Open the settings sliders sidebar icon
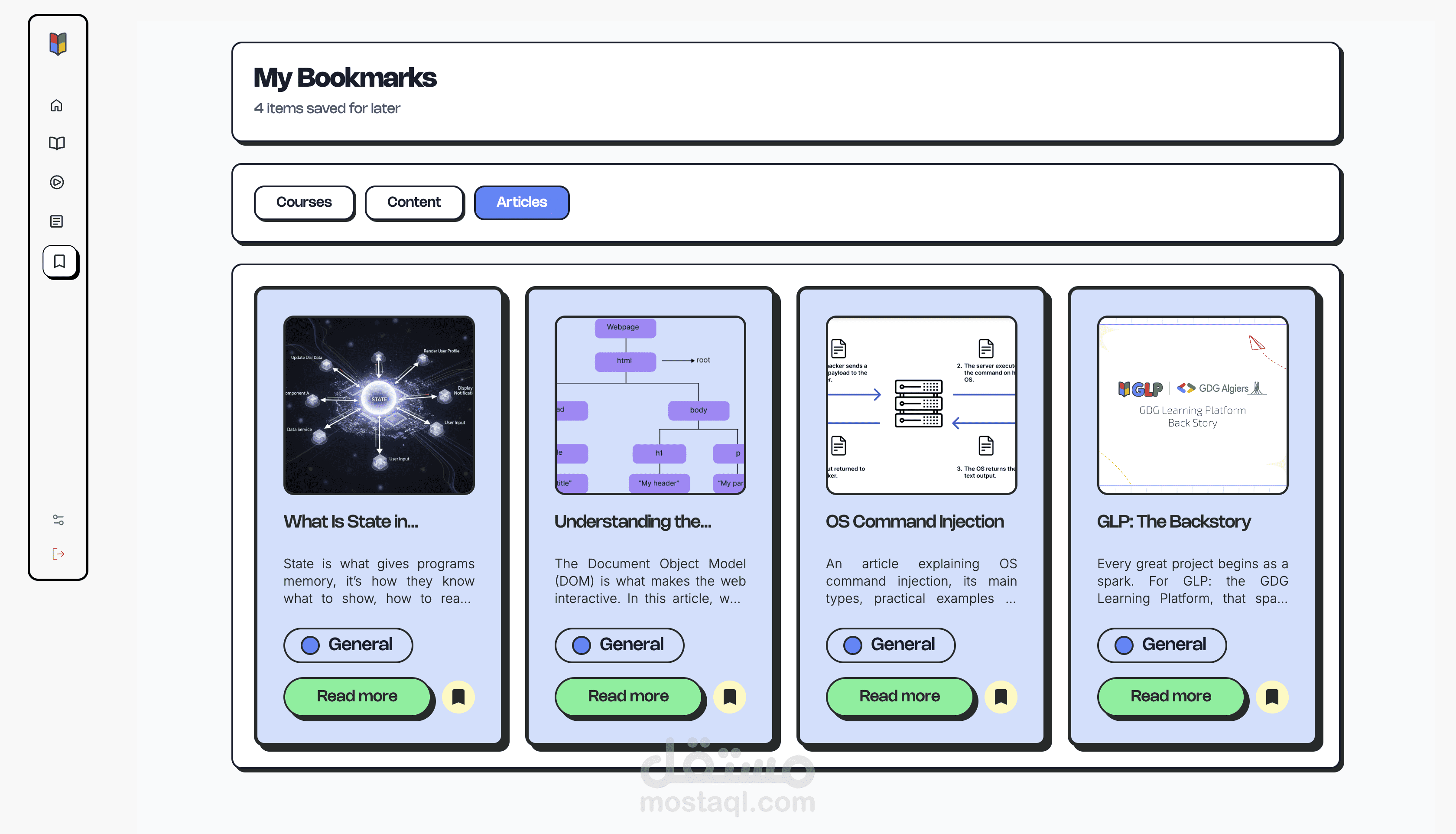 point(58,520)
